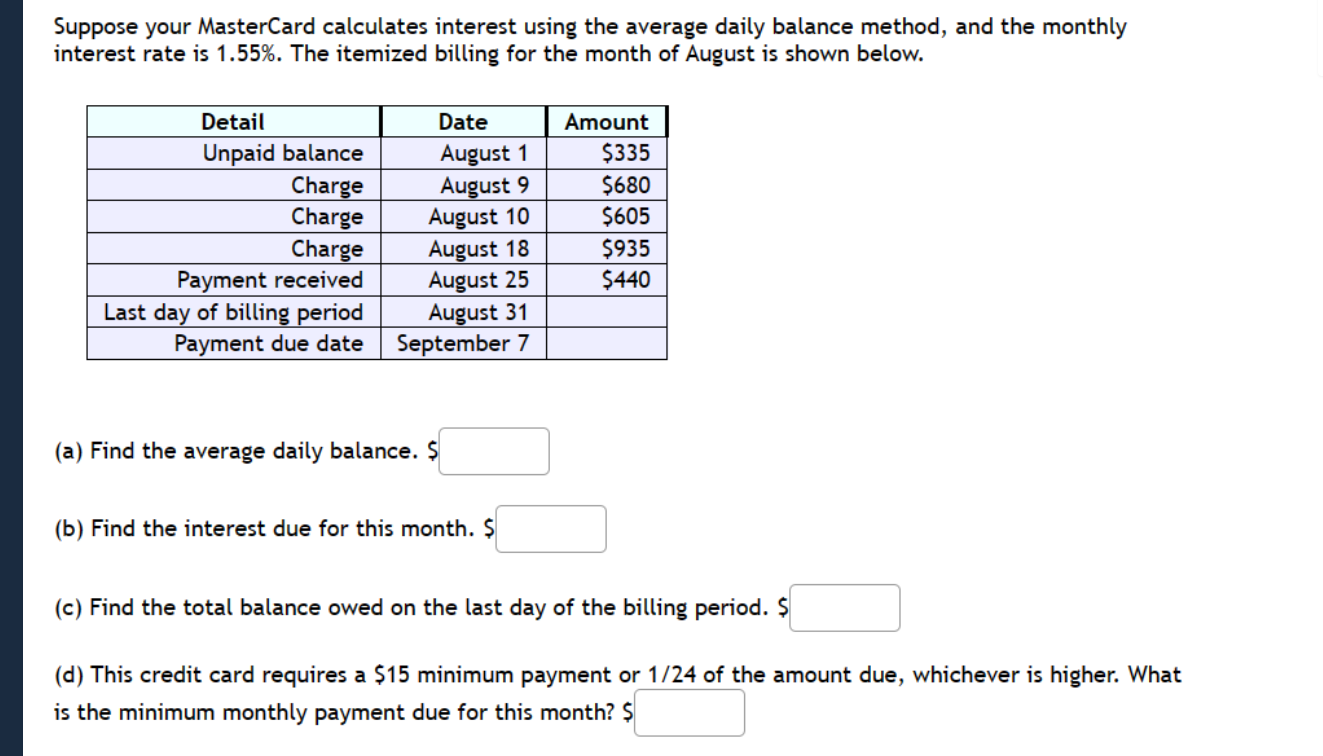Click the August 18 date cell
Viewport: 1323px width, 756px height.
point(463,249)
